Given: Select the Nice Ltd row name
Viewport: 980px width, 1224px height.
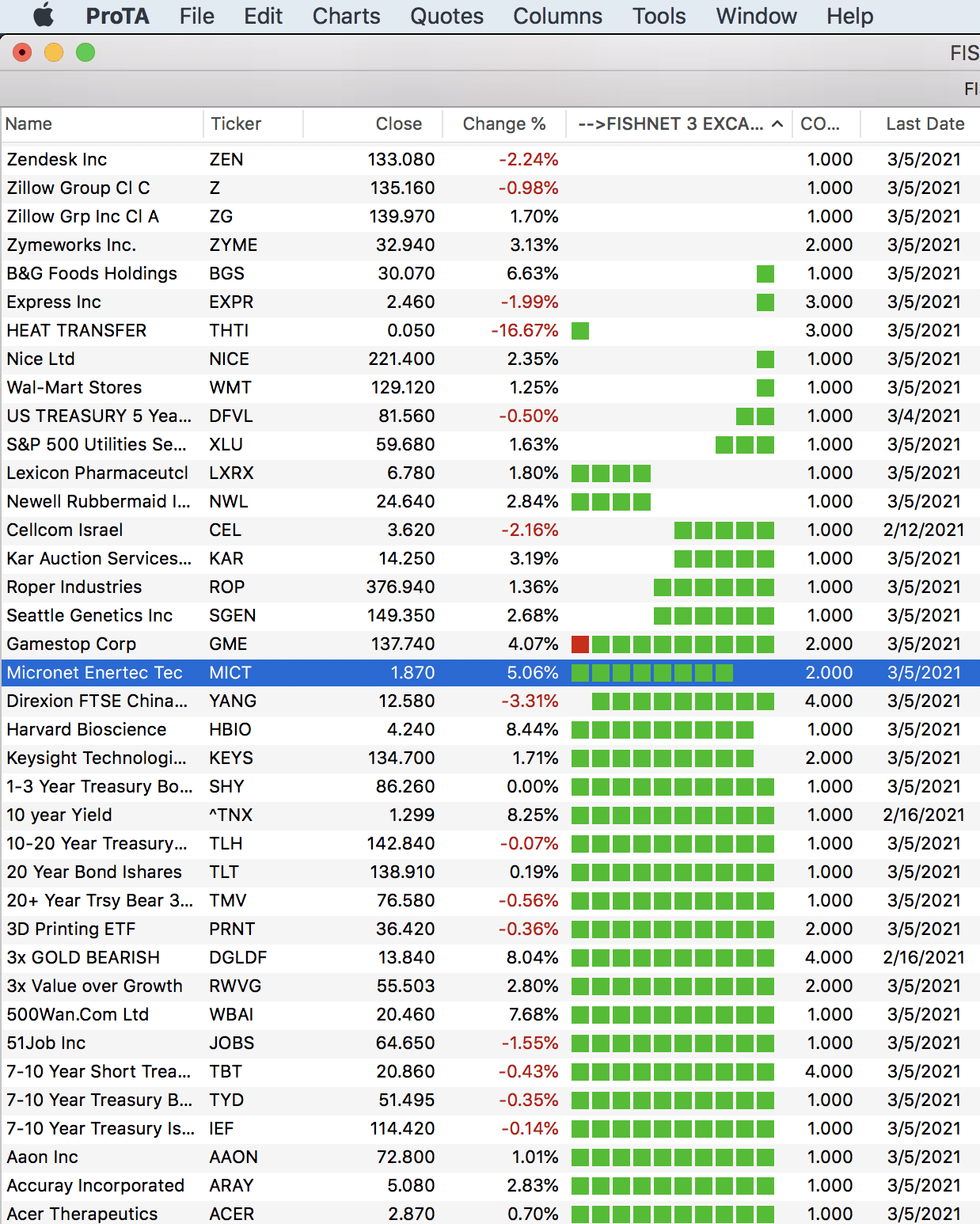Looking at the screenshot, I should [40, 359].
